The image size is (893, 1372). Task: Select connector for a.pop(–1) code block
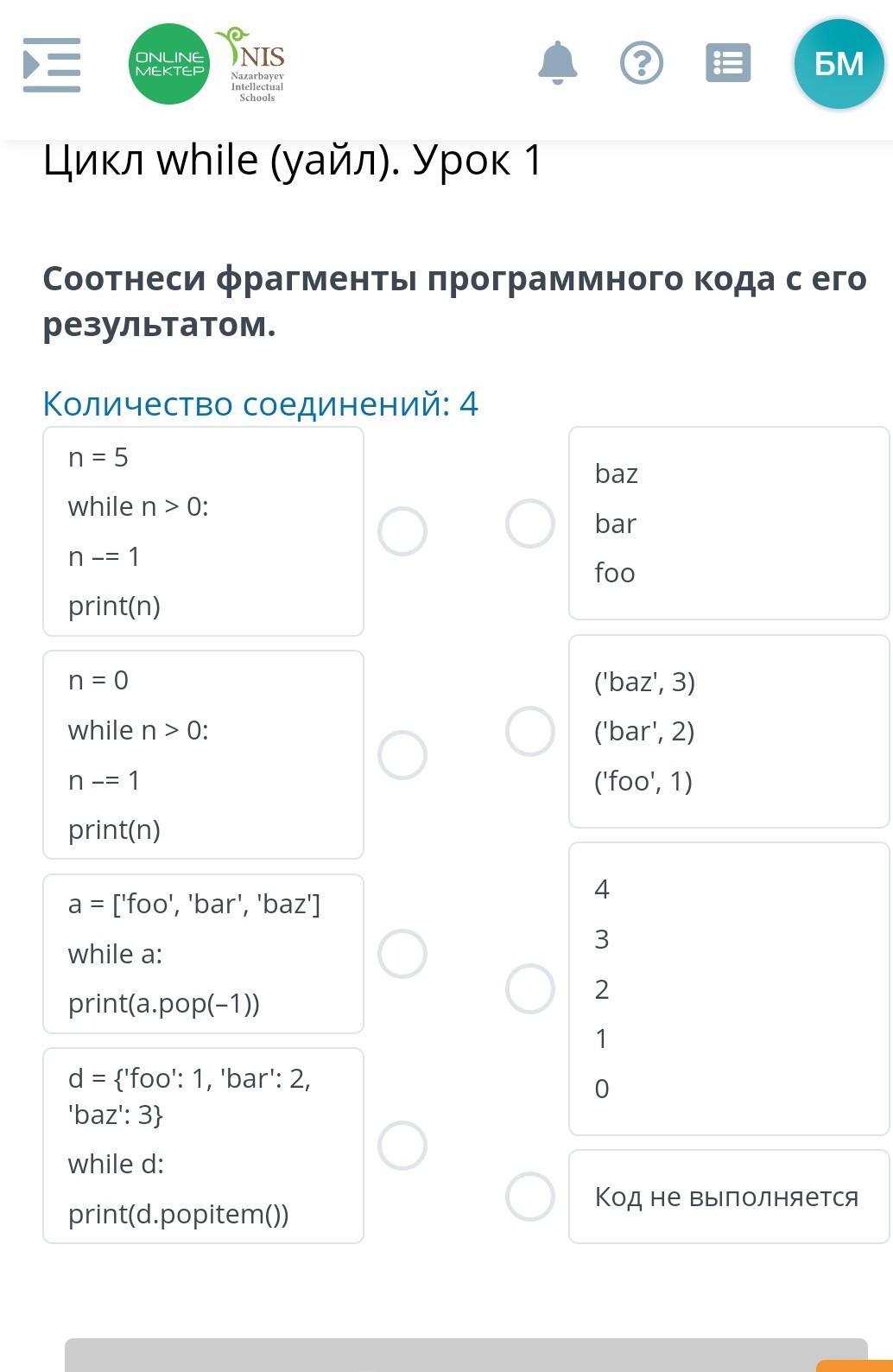click(402, 954)
